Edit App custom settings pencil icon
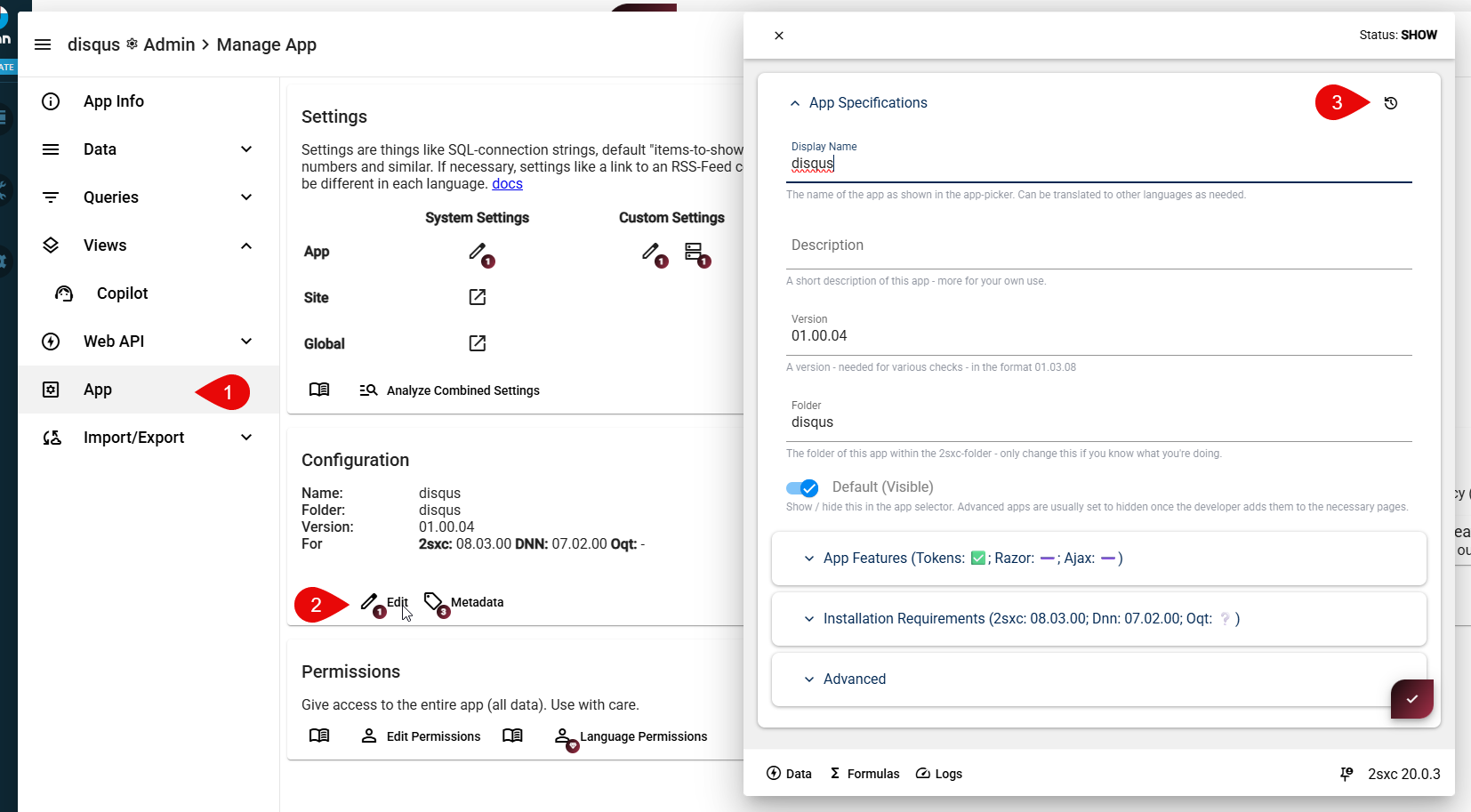 tap(651, 252)
